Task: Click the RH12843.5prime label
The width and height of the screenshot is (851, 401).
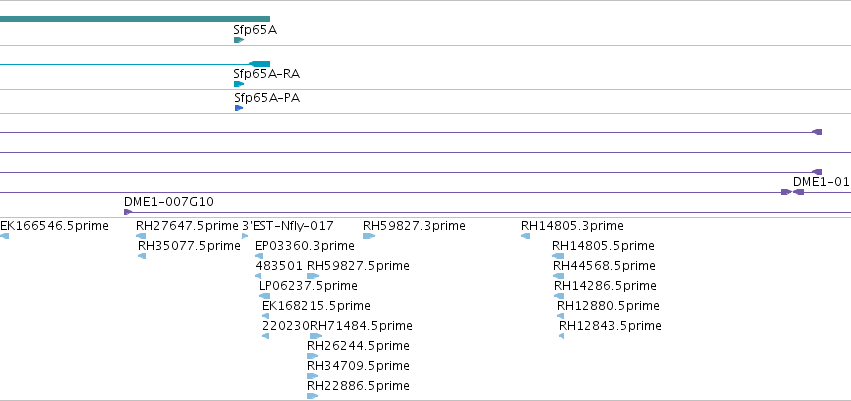Action: pyautogui.click(x=611, y=326)
